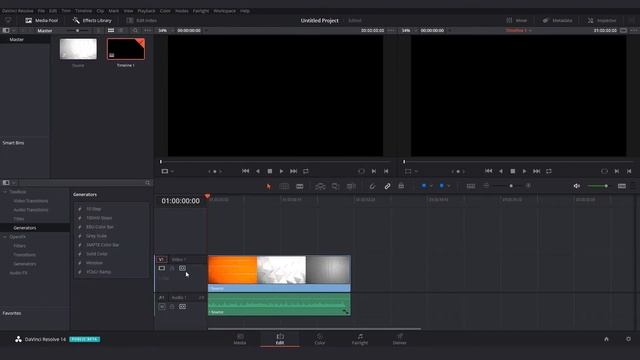The width and height of the screenshot is (640, 360).
Task: Choose the blade razor tool
Action: [300, 186]
